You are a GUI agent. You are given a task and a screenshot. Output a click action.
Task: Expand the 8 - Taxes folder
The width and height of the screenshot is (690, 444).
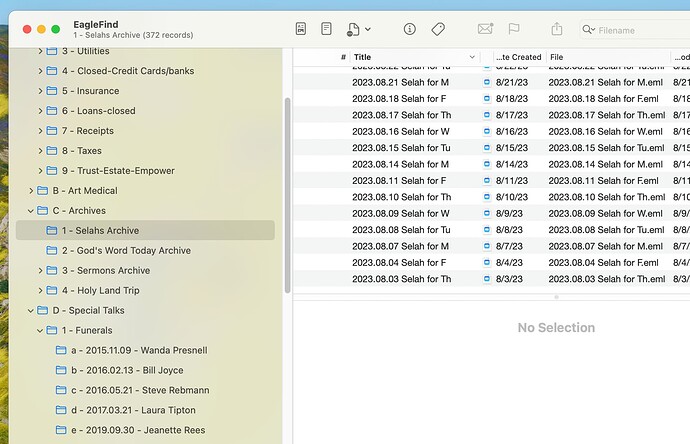tap(40, 151)
